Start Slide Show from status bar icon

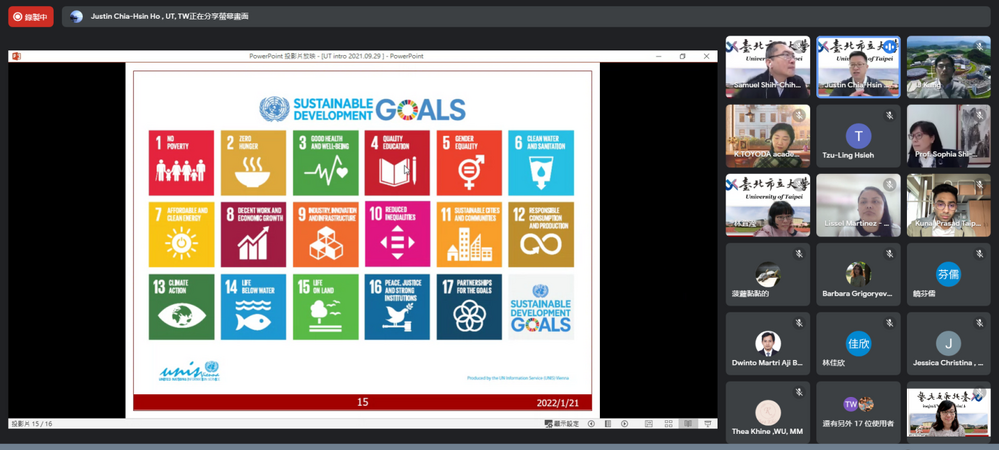click(x=707, y=423)
